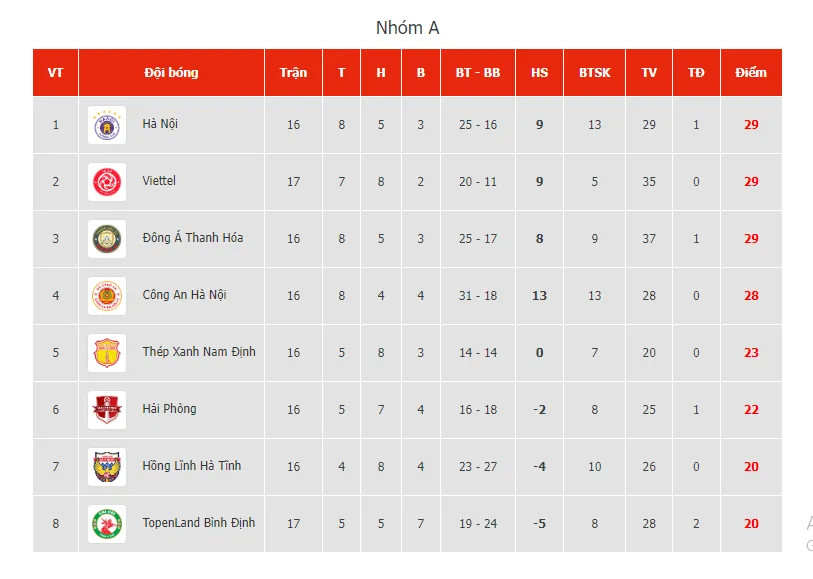This screenshot has width=813, height=579.
Task: Click the Viettel club logo
Action: tap(106, 182)
